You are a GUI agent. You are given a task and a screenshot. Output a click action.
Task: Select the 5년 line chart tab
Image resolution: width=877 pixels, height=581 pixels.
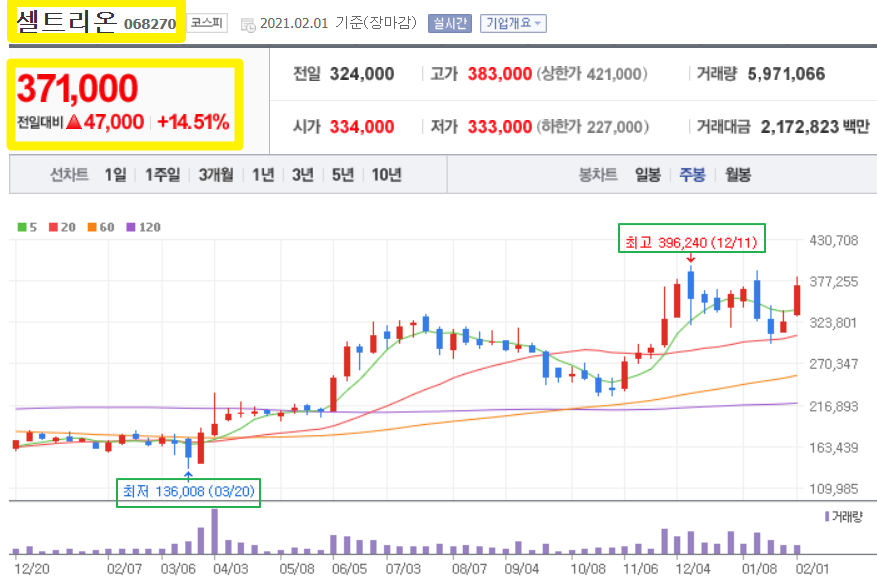(x=343, y=175)
